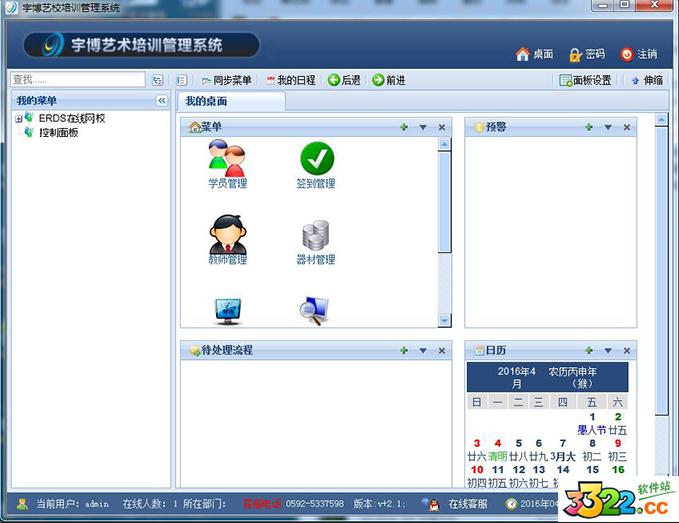Click the 2016年4月 calendar header
Viewport: 679px width, 523px height.
[516, 378]
